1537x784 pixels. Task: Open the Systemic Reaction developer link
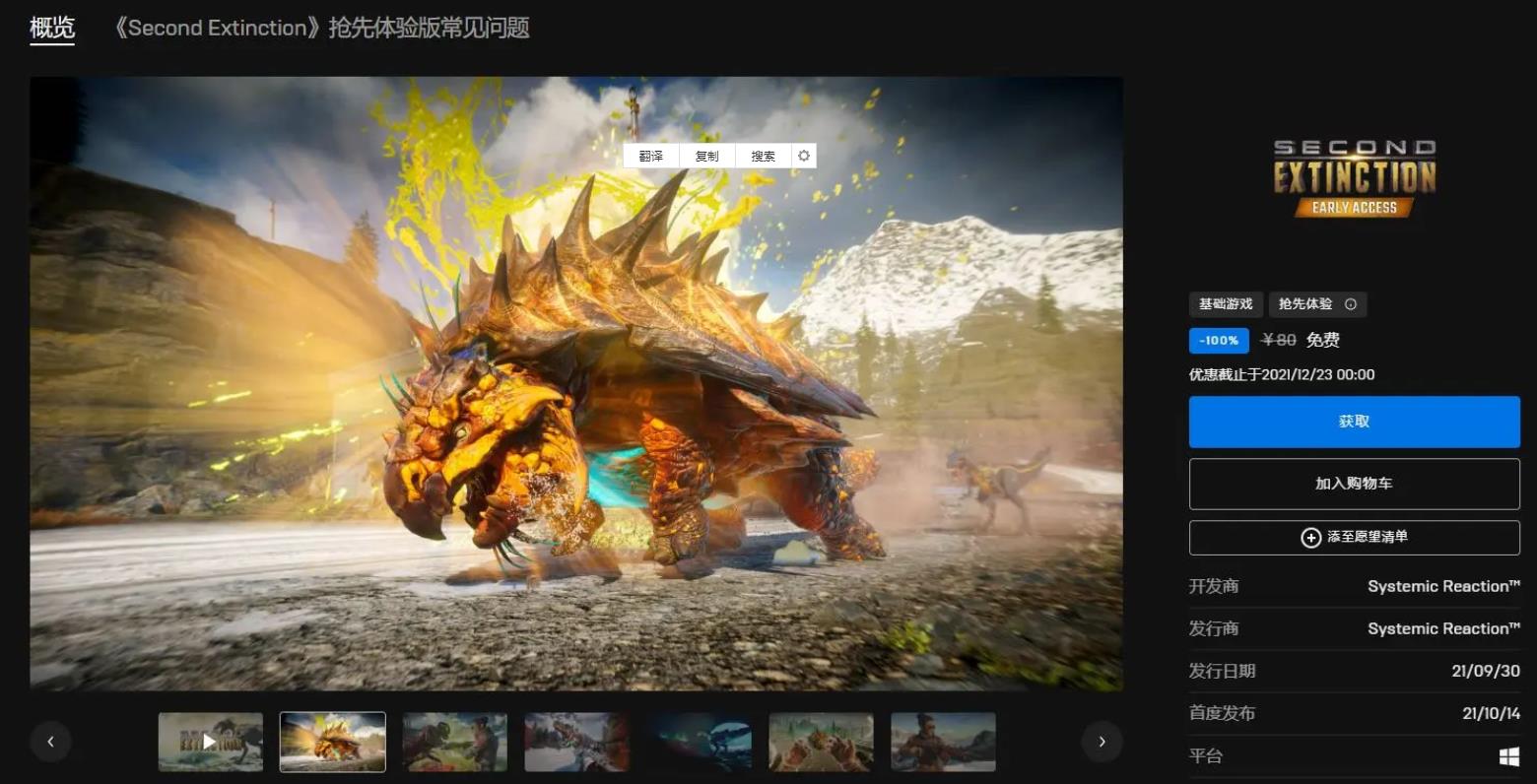coord(1443,586)
